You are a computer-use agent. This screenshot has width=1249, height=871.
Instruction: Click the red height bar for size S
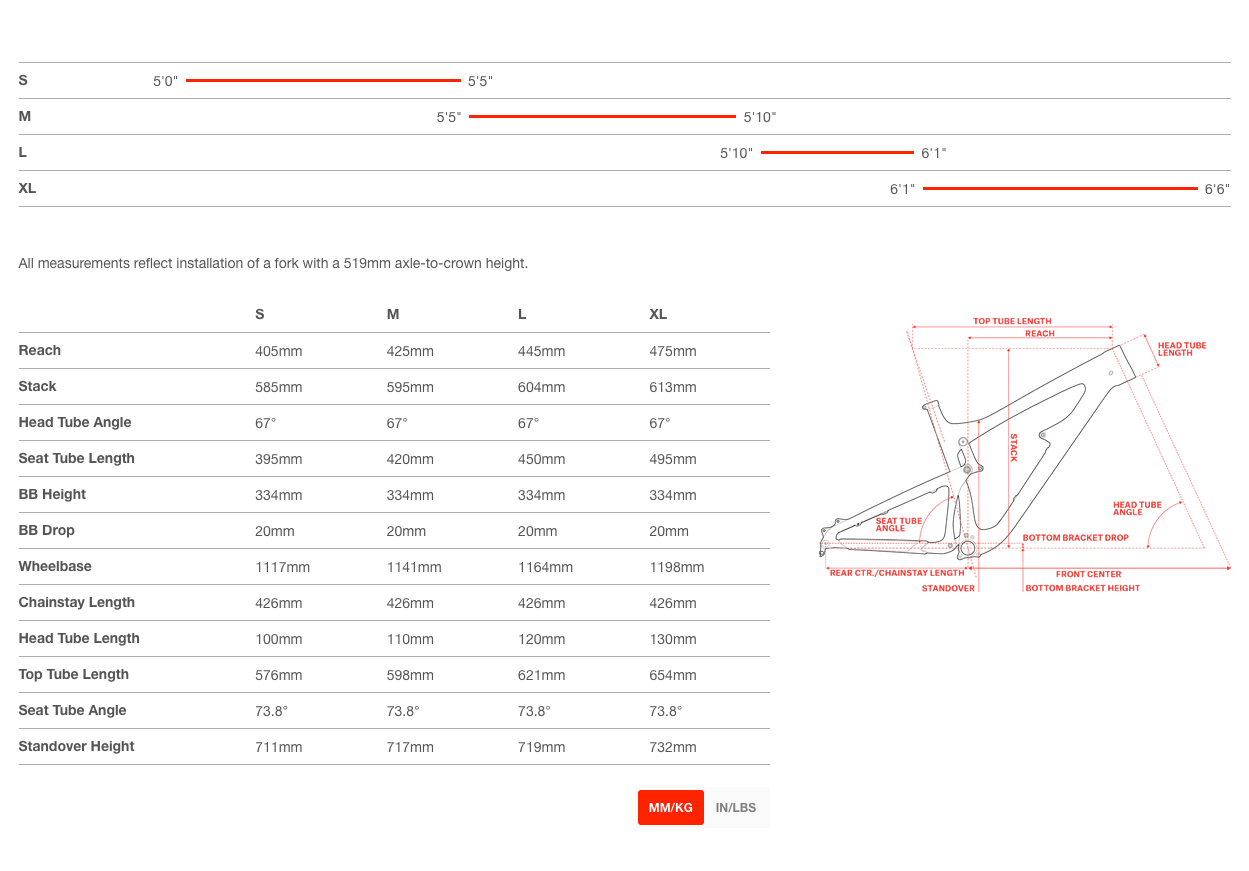[x=323, y=80]
